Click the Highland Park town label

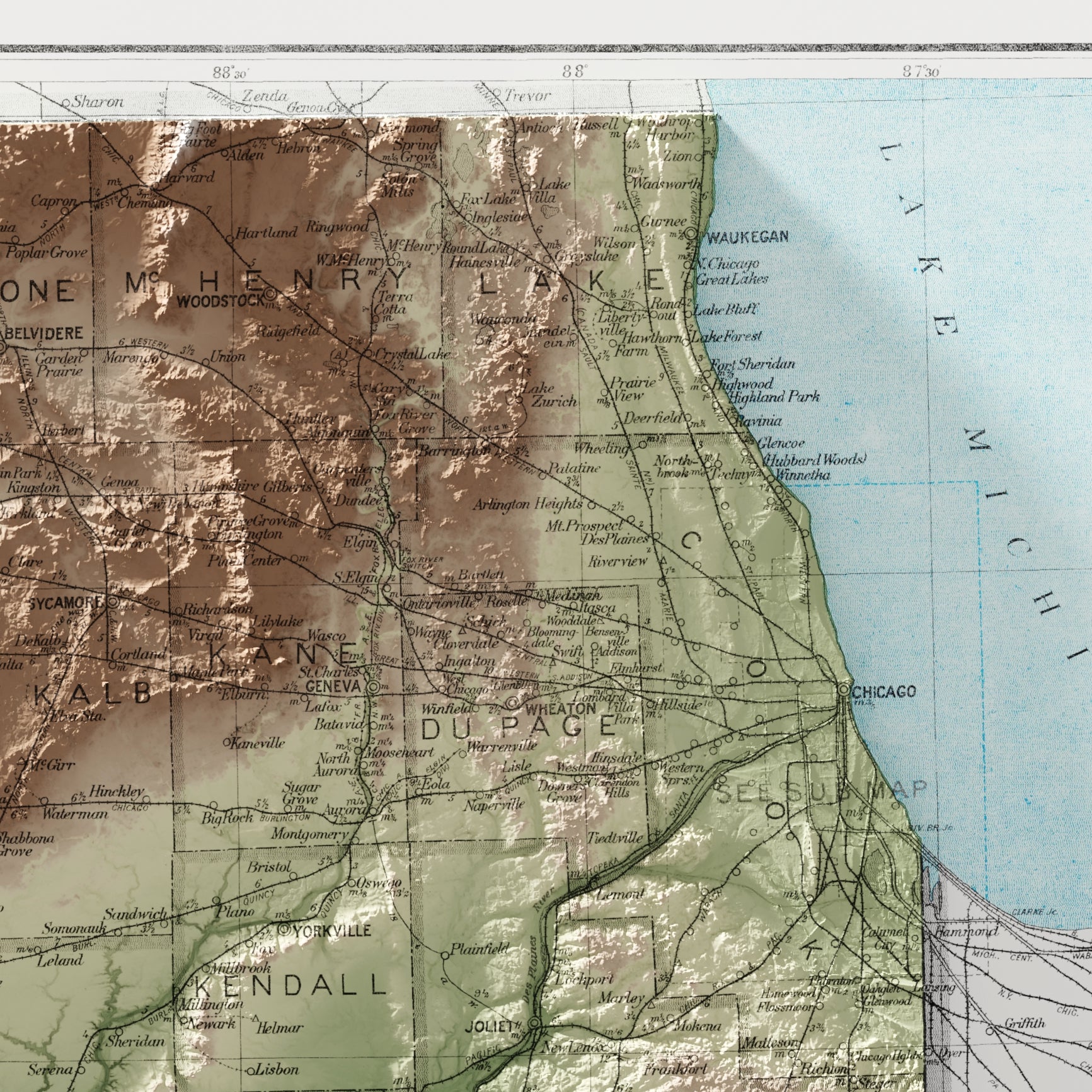tap(774, 396)
